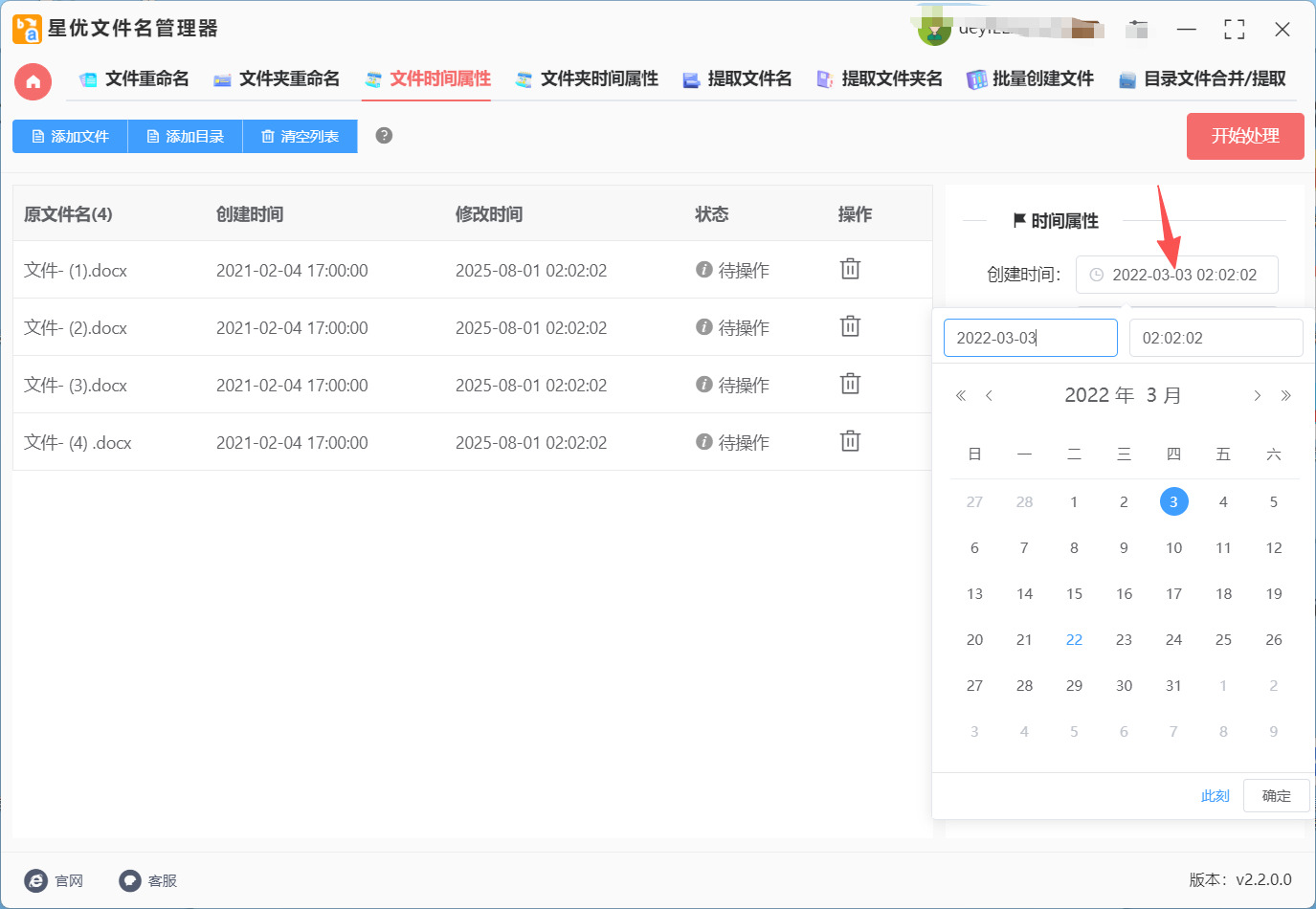Viewport: 1316px width, 909px height.
Task: Click the 状态 column header
Action: point(712,214)
